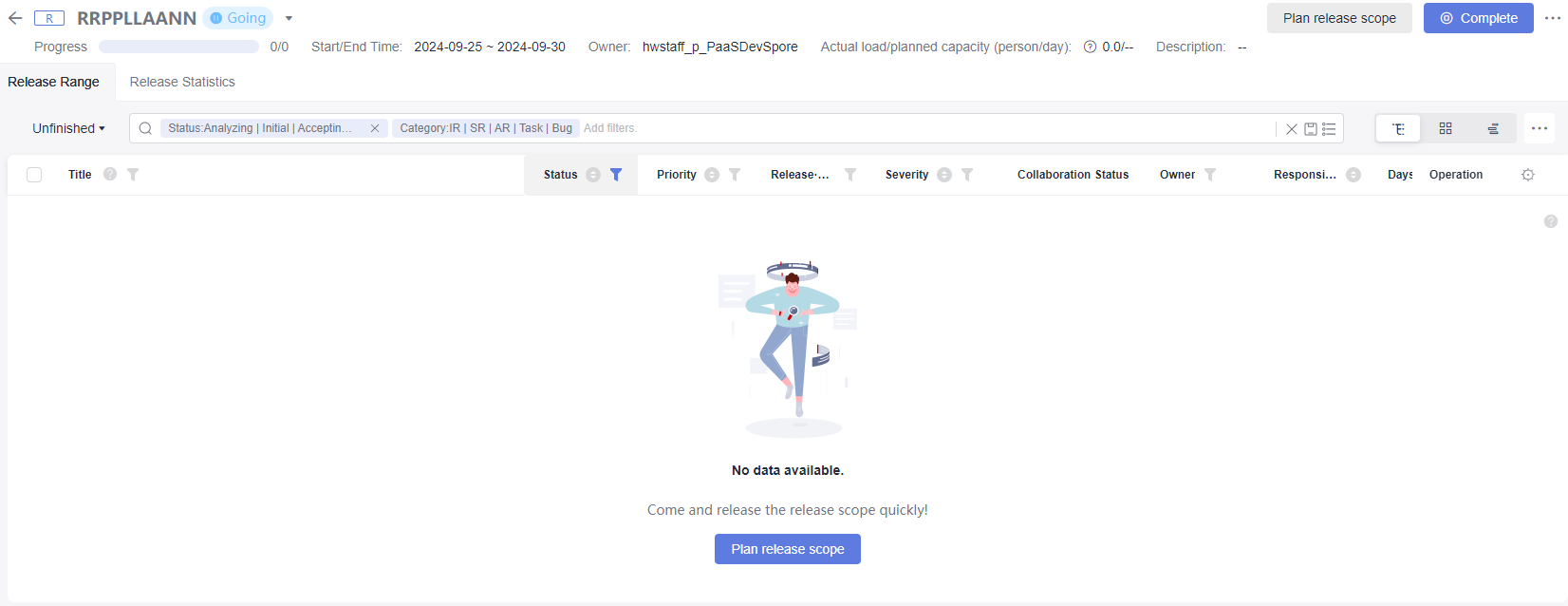This screenshot has height=606, width=1568.
Task: Clear all filters with the X icon
Action: pyautogui.click(x=1292, y=129)
